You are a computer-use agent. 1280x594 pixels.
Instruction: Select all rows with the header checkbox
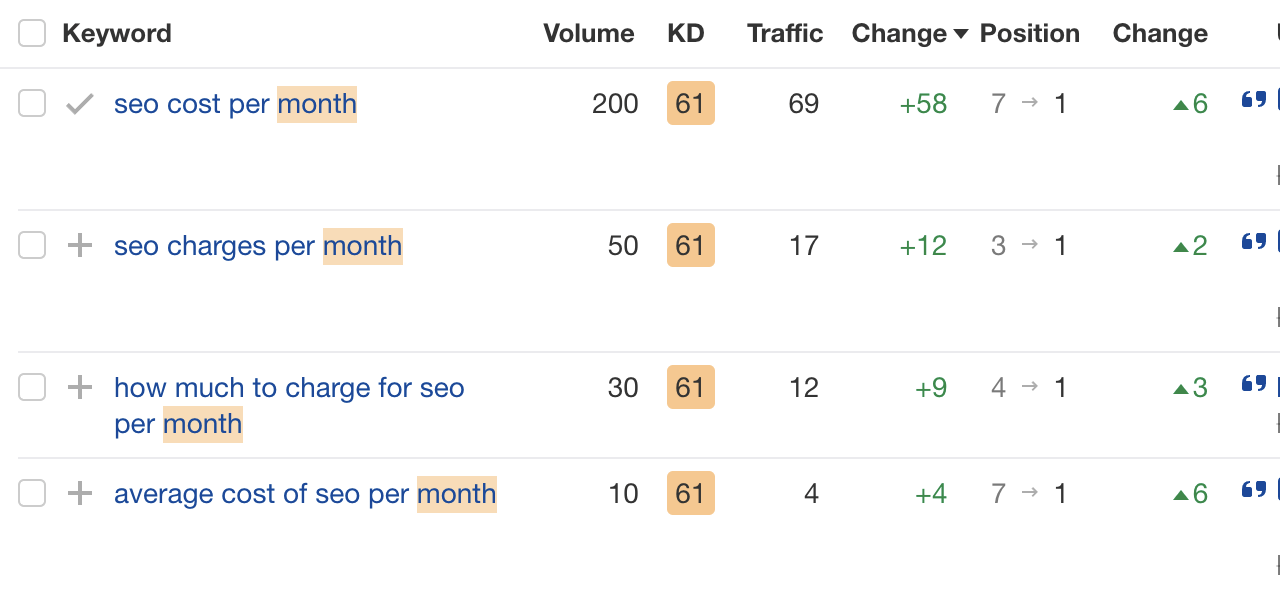click(x=32, y=32)
